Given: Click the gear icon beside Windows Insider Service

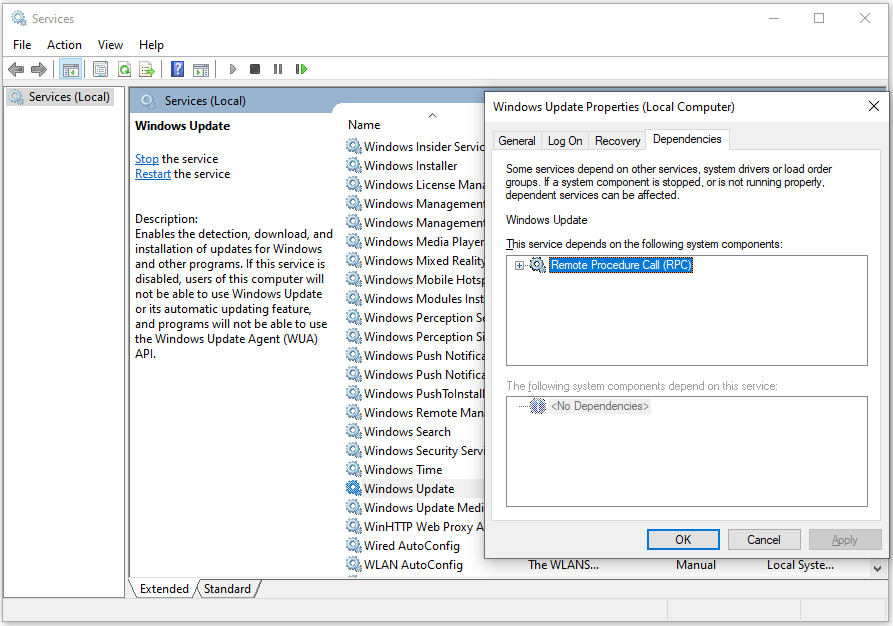Looking at the screenshot, I should coord(354,146).
